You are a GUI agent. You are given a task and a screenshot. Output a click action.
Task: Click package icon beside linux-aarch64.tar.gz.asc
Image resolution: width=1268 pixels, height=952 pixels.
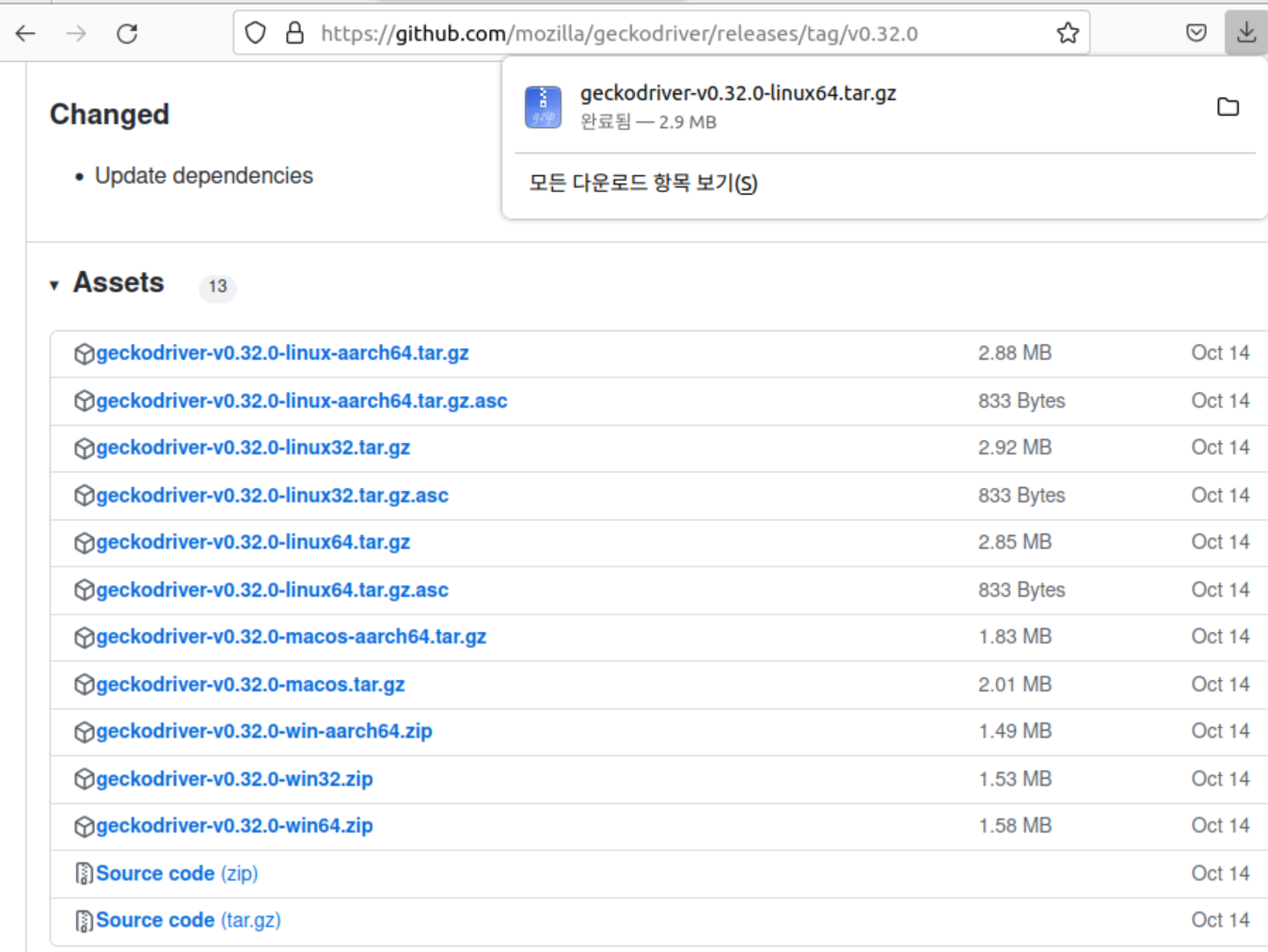(84, 402)
